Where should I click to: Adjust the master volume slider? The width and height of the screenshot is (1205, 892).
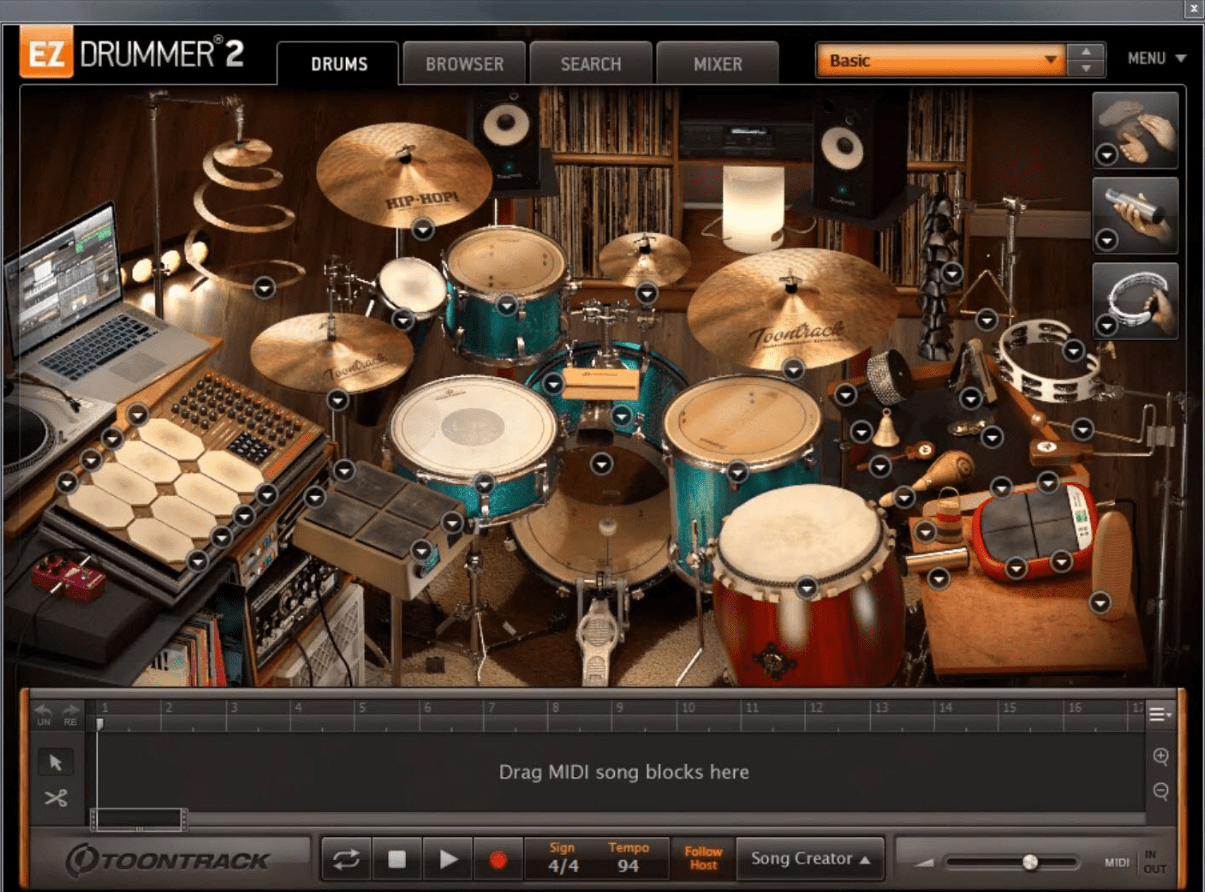coord(1030,862)
